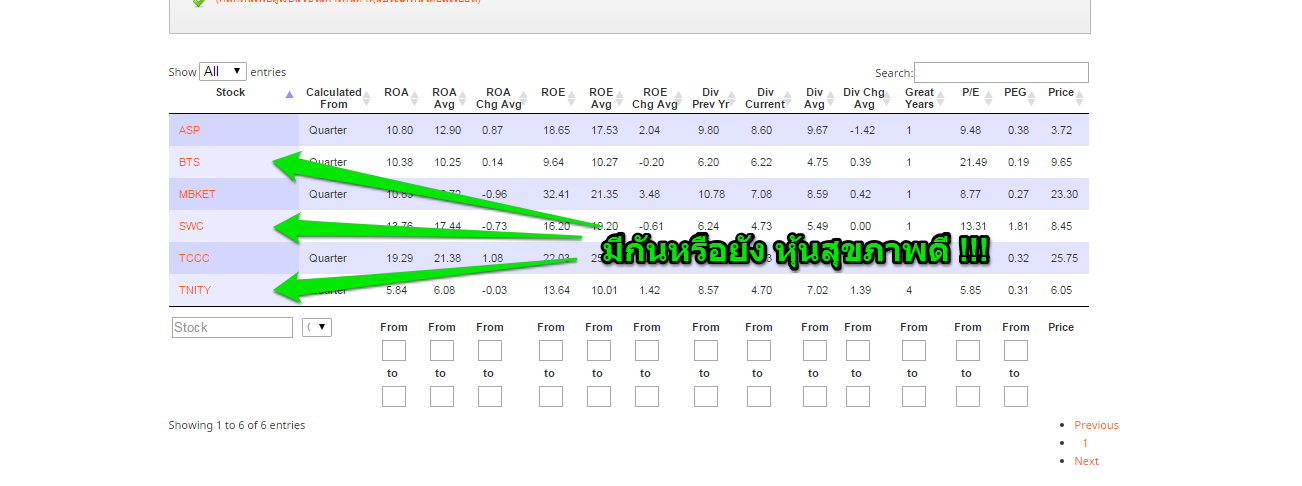This screenshot has height=486, width=1302.
Task: Click the ROE From filter box
Action: point(551,351)
